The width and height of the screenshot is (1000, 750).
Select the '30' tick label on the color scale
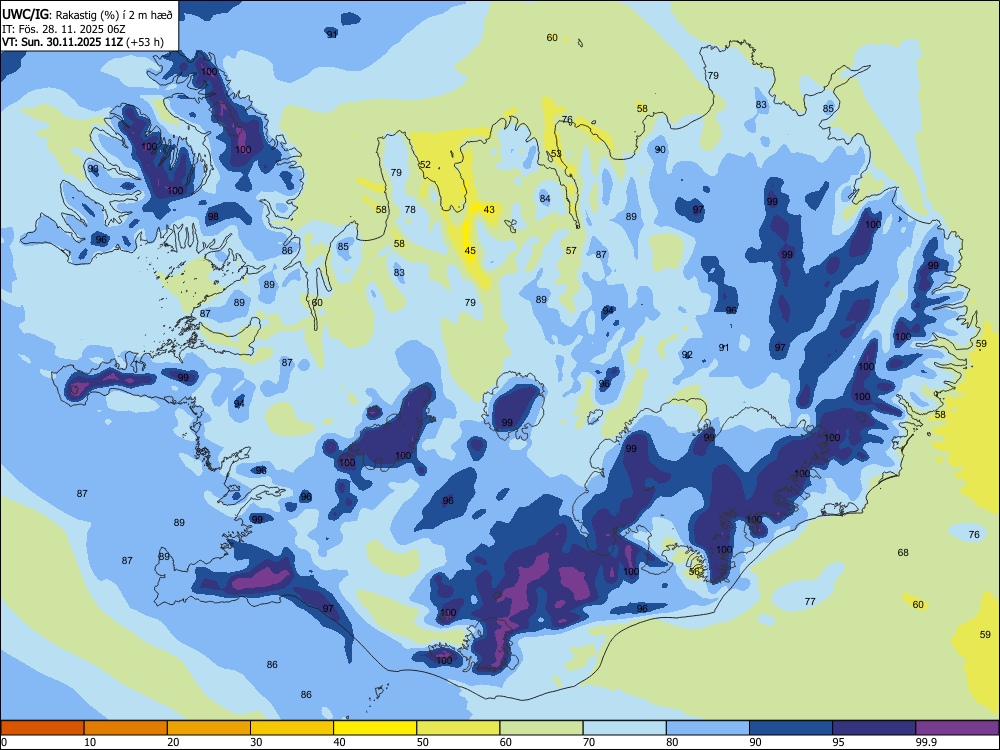click(256, 742)
